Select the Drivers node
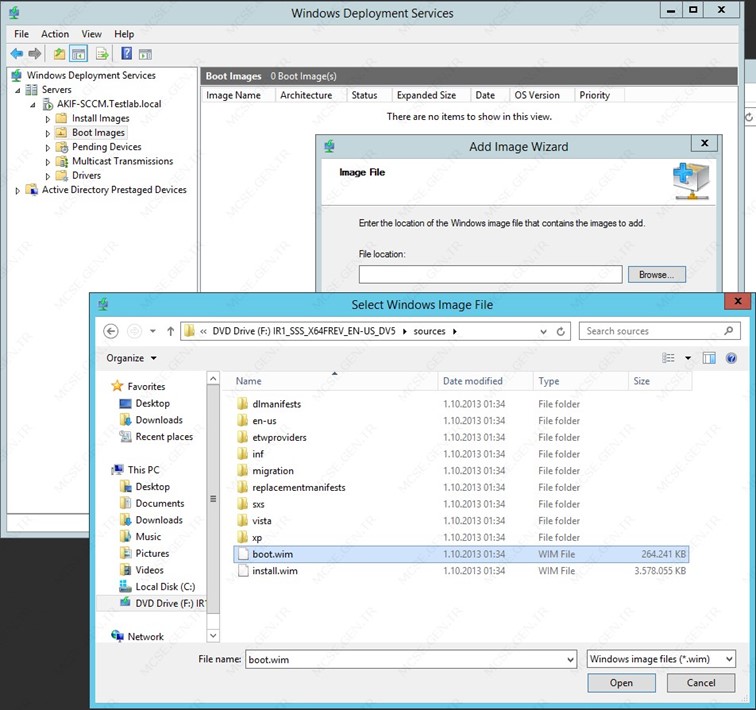Screen dimensions: 756x710 (86, 175)
